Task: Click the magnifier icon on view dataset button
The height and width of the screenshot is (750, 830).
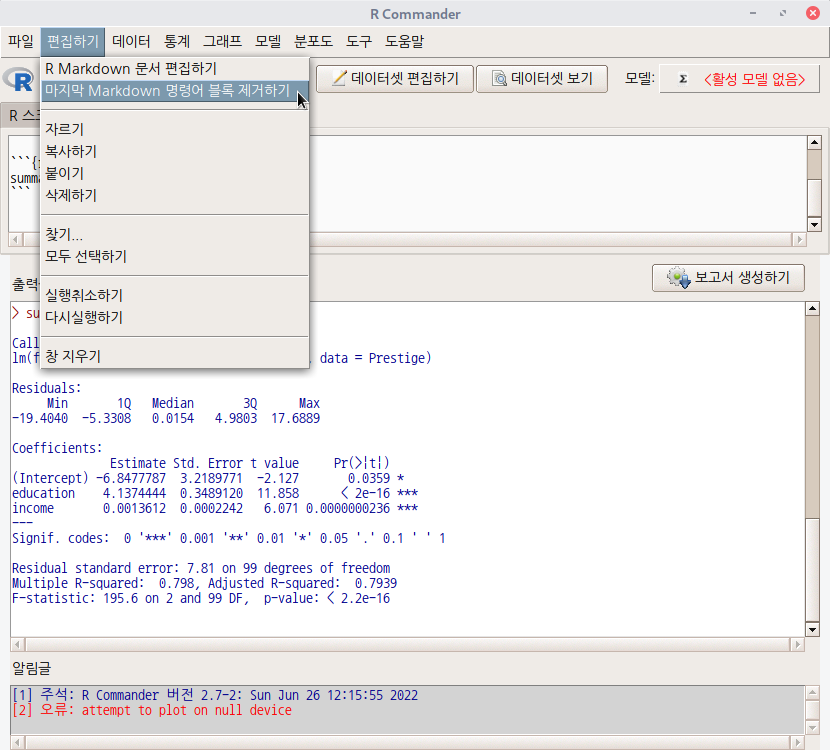Action: tap(499, 78)
